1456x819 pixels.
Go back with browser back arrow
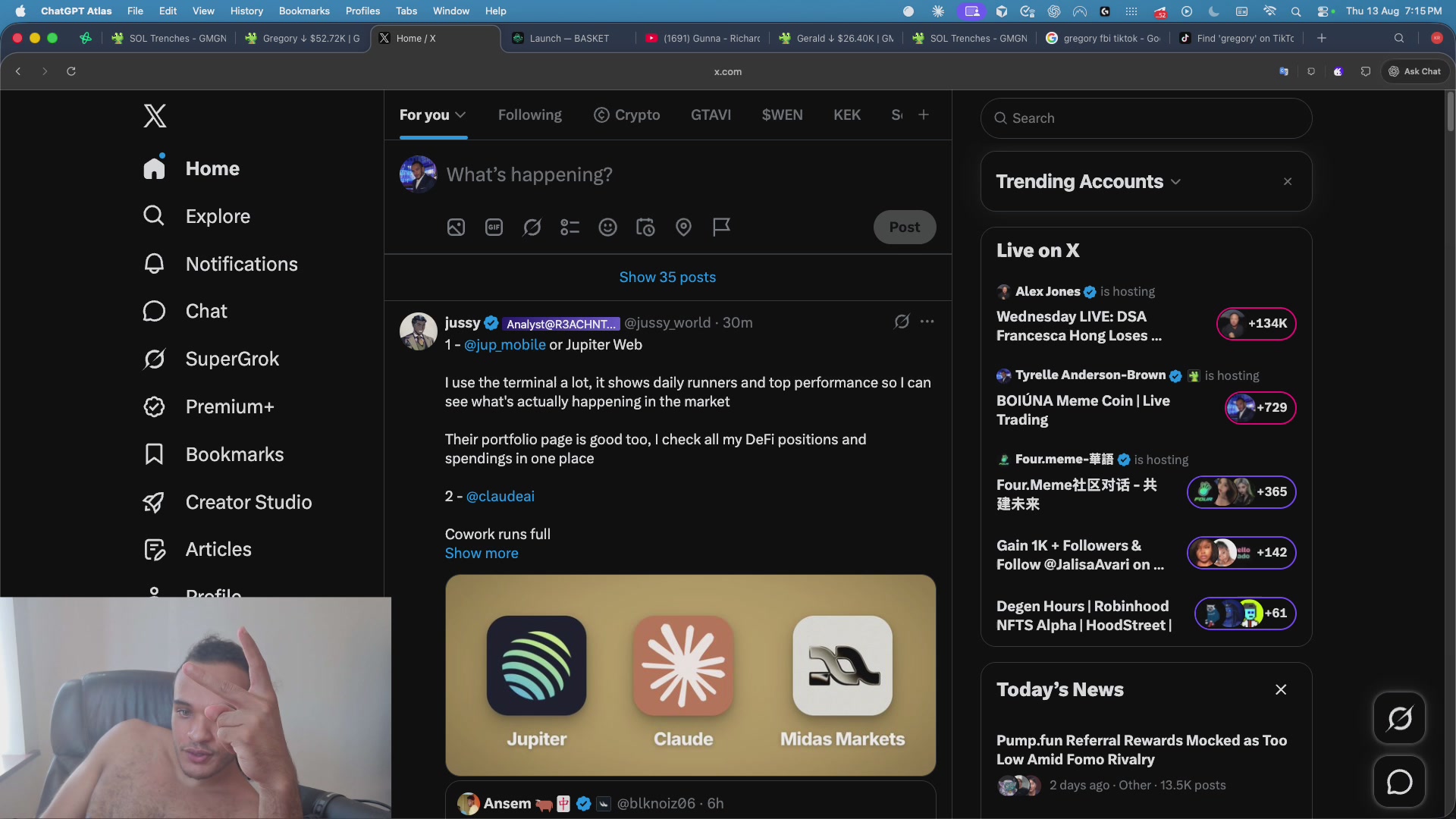coord(18,71)
